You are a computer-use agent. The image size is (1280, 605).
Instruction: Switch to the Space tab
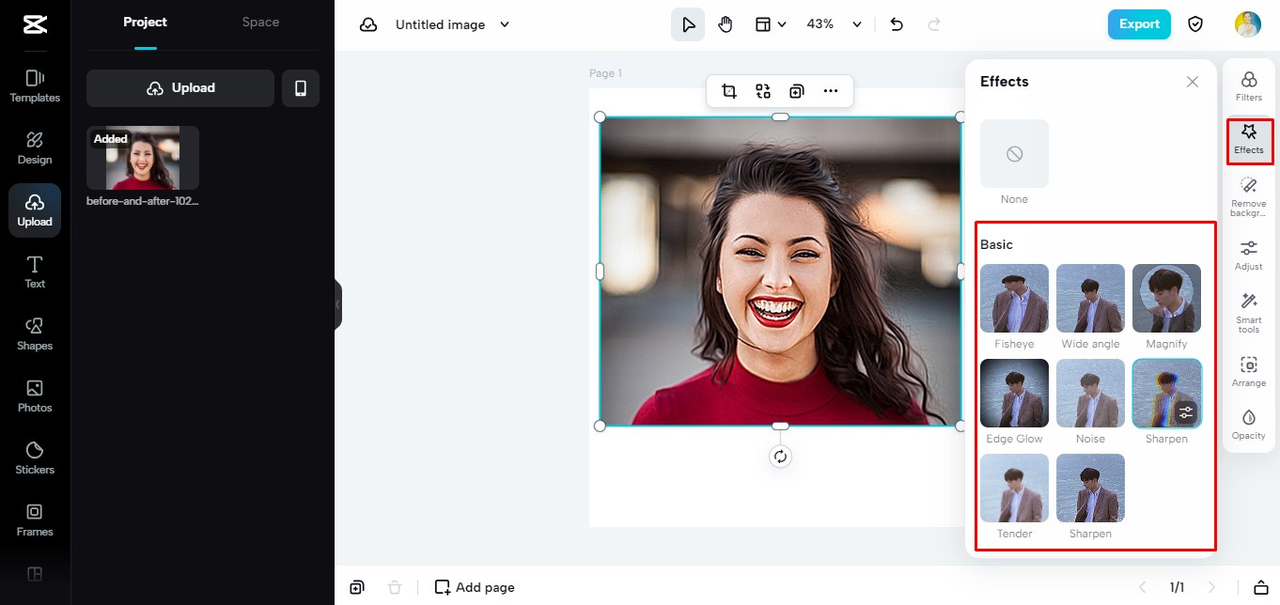coord(261,22)
